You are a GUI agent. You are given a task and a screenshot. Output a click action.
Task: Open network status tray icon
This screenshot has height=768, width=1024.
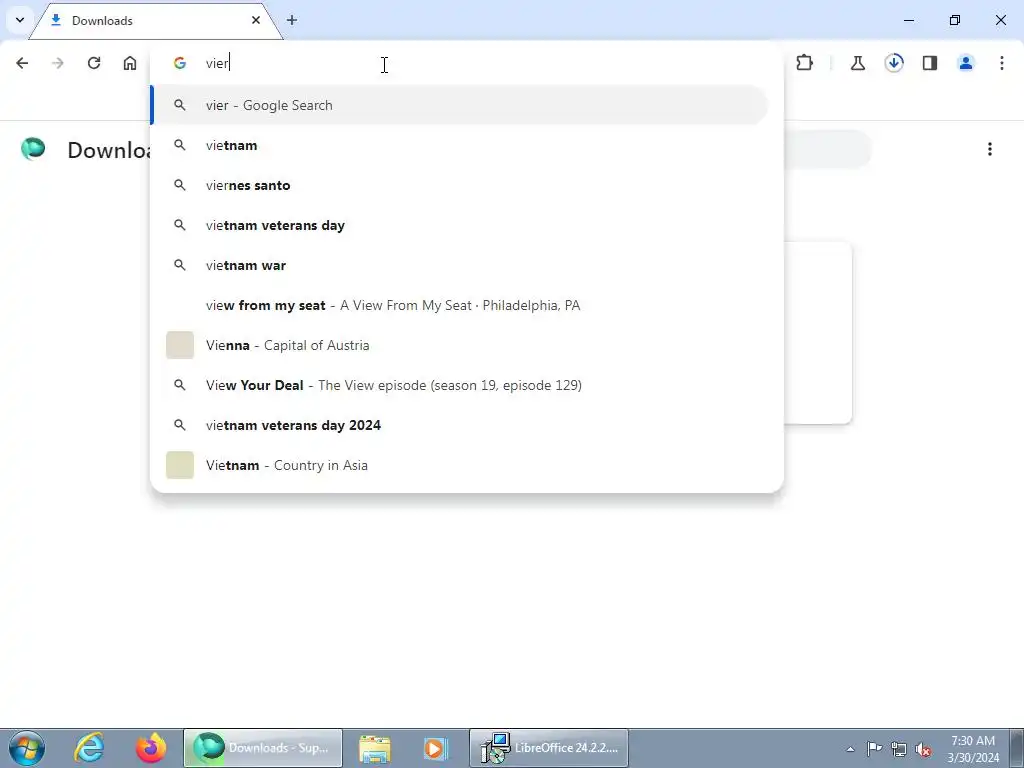pyautogui.click(x=899, y=749)
